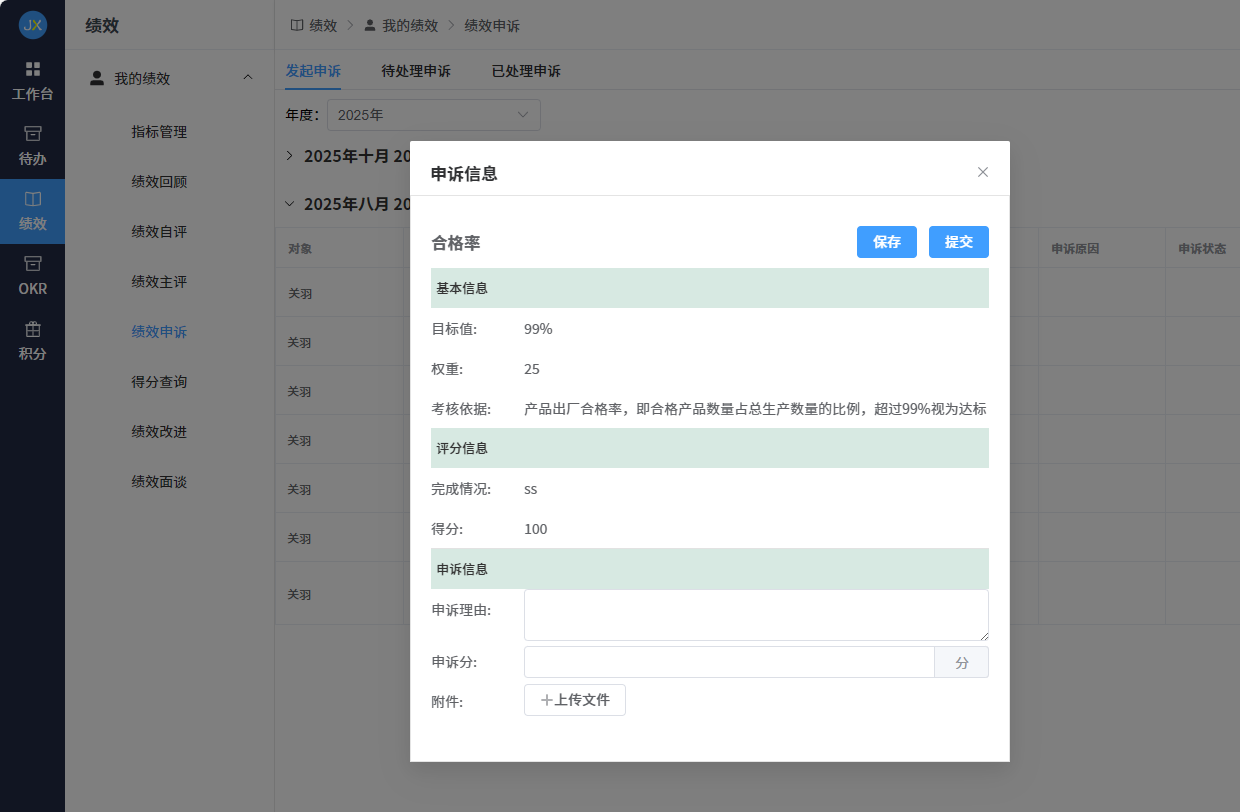Submit the appeal with 提交 button

[x=958, y=242]
